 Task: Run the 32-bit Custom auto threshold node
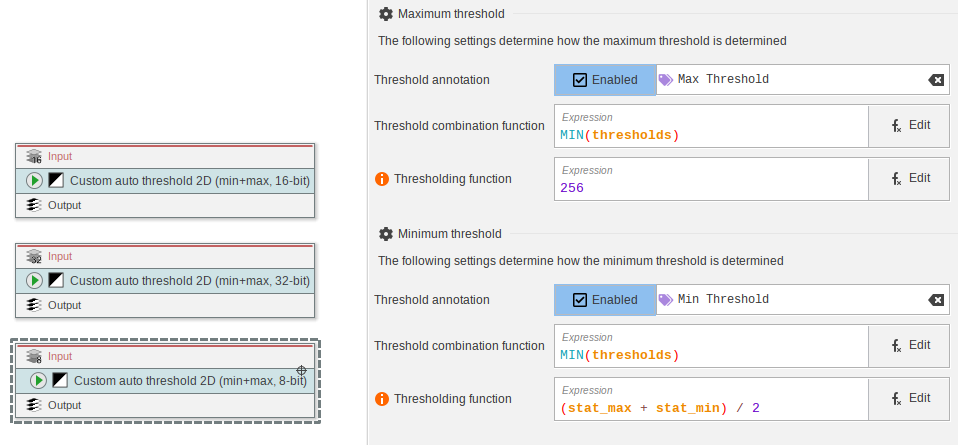coord(35,281)
